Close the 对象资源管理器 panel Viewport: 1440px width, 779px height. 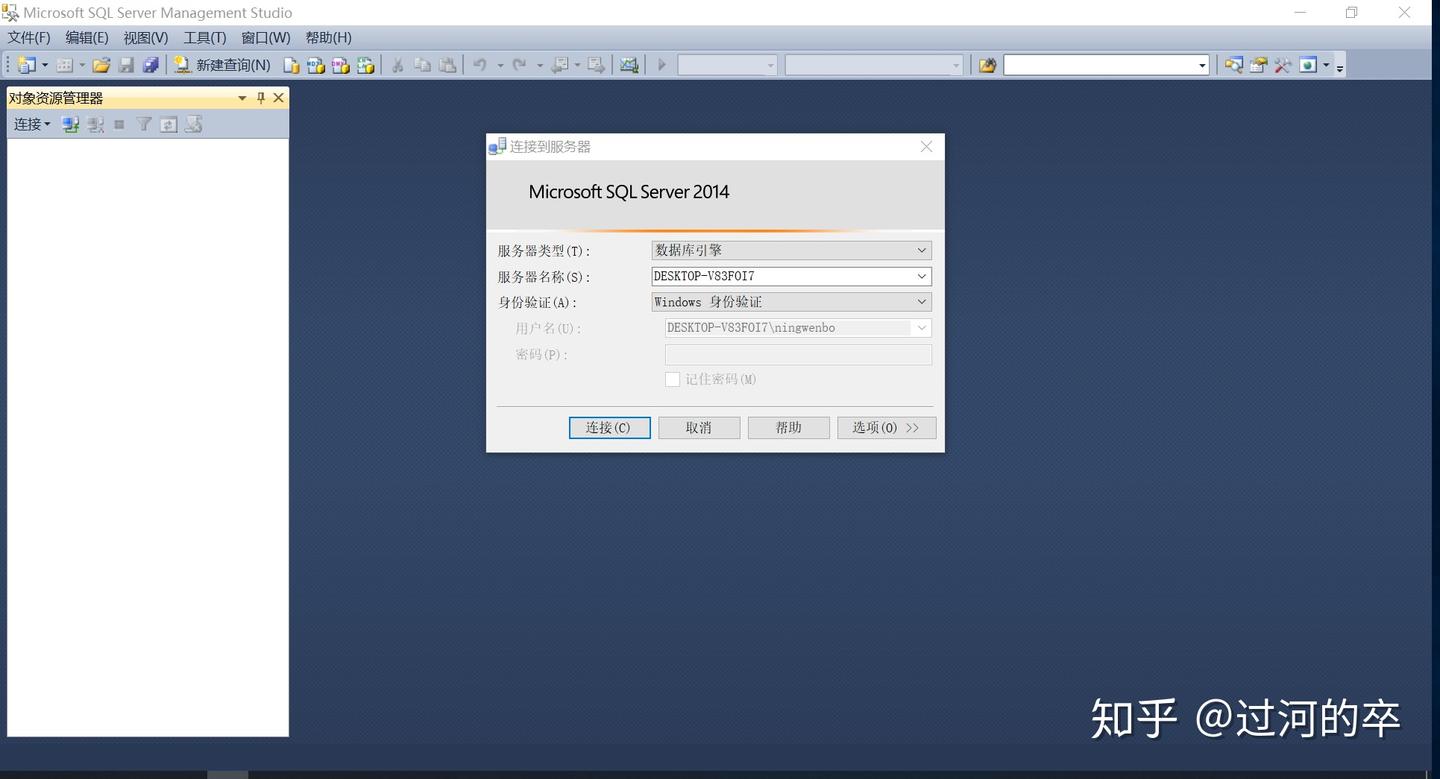pos(279,98)
